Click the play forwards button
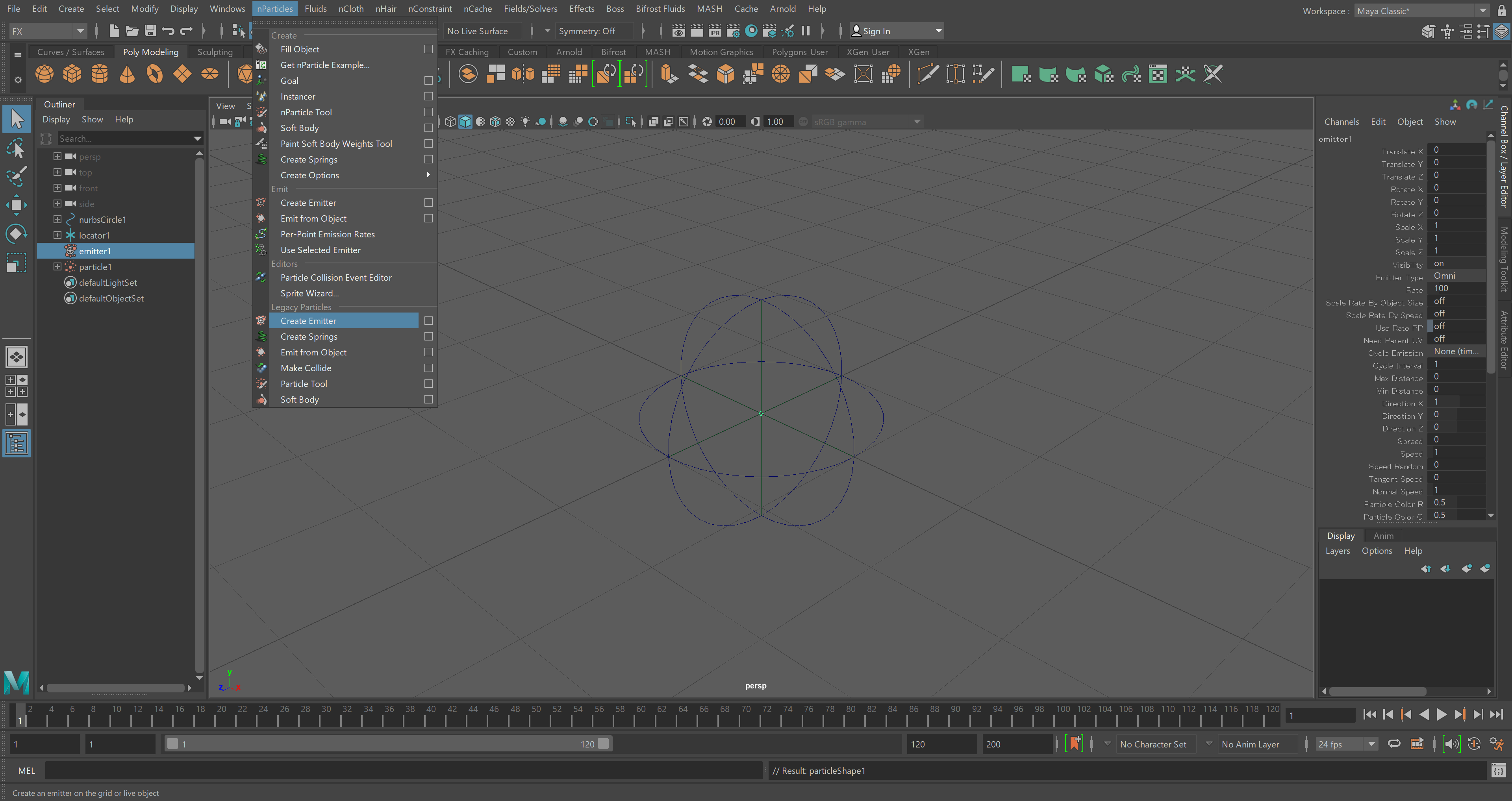 (x=1442, y=714)
